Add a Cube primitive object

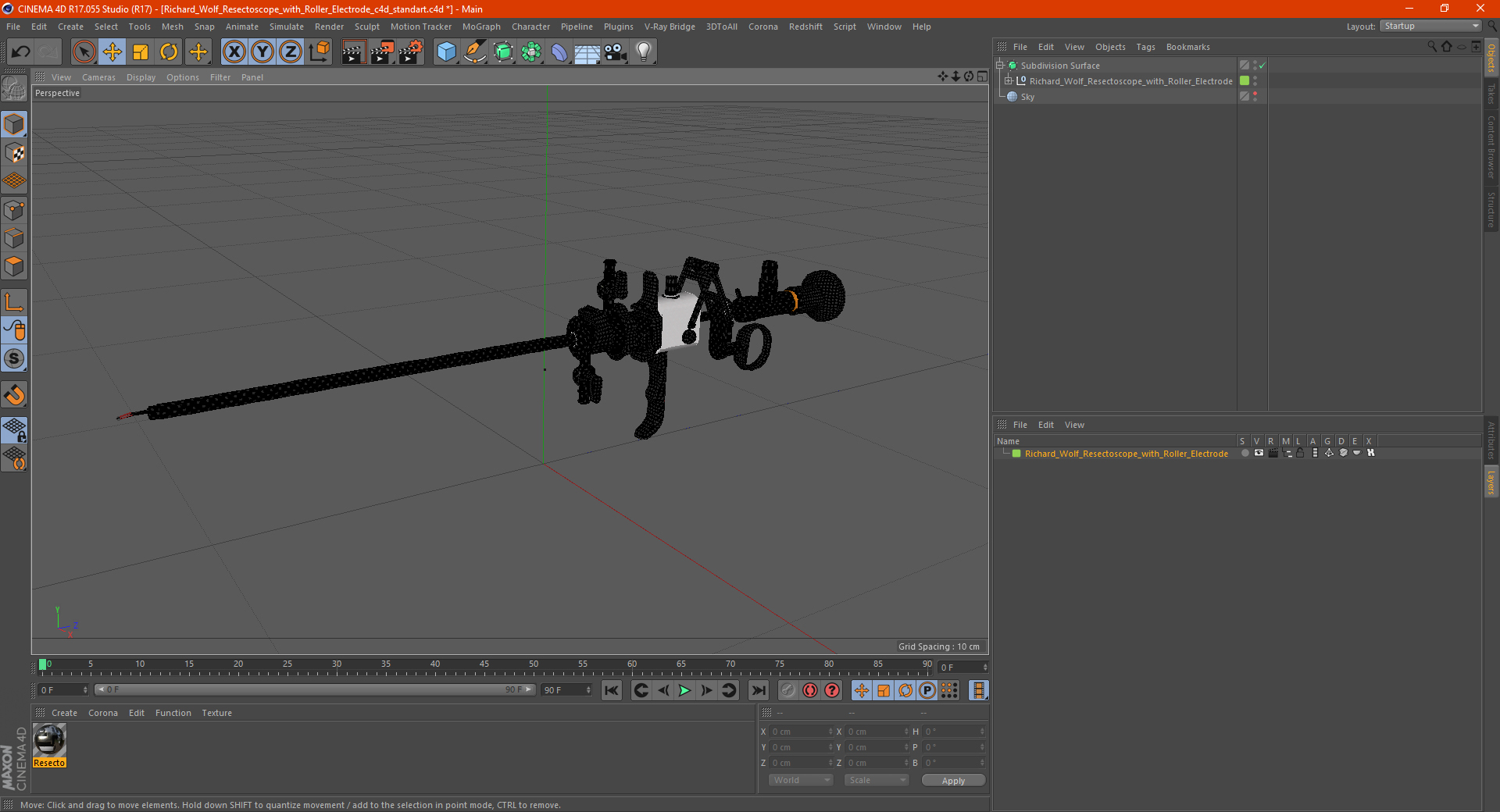point(446,52)
